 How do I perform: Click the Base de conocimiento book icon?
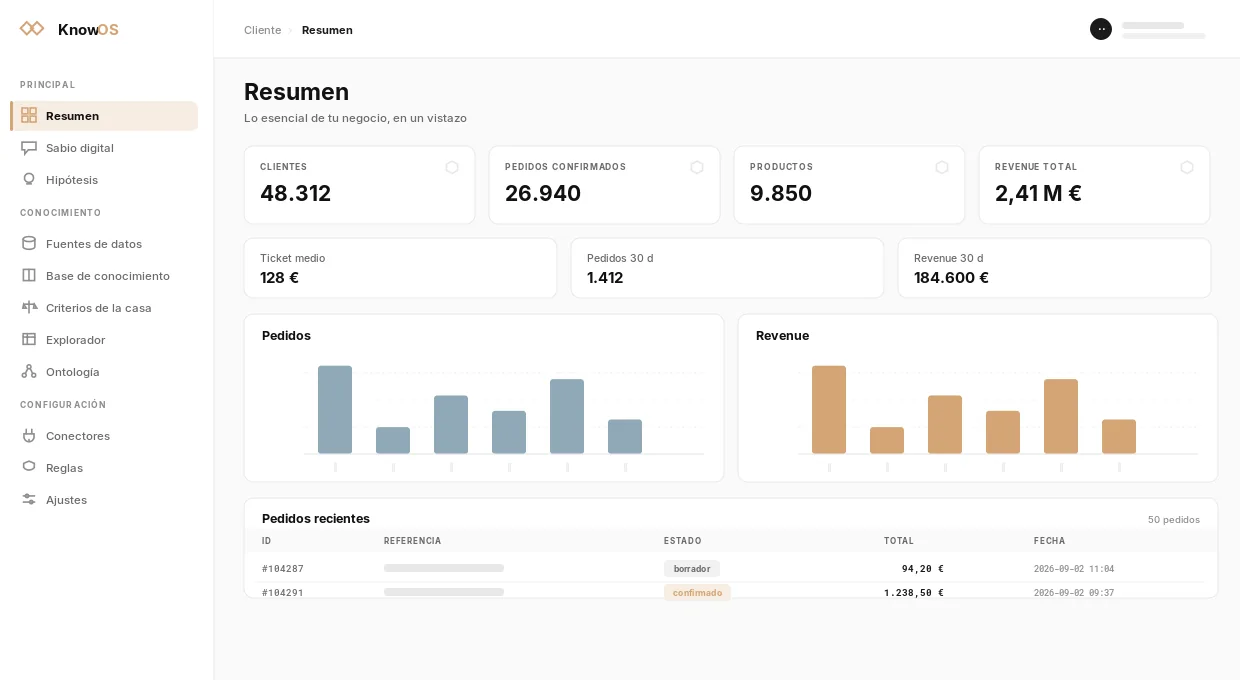[x=29, y=276]
